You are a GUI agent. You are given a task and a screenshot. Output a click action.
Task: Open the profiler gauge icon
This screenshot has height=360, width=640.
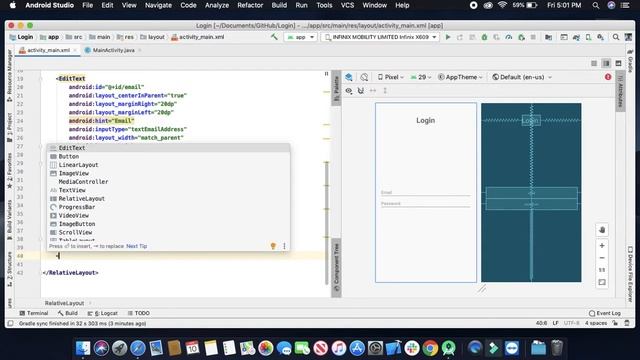click(x=509, y=37)
